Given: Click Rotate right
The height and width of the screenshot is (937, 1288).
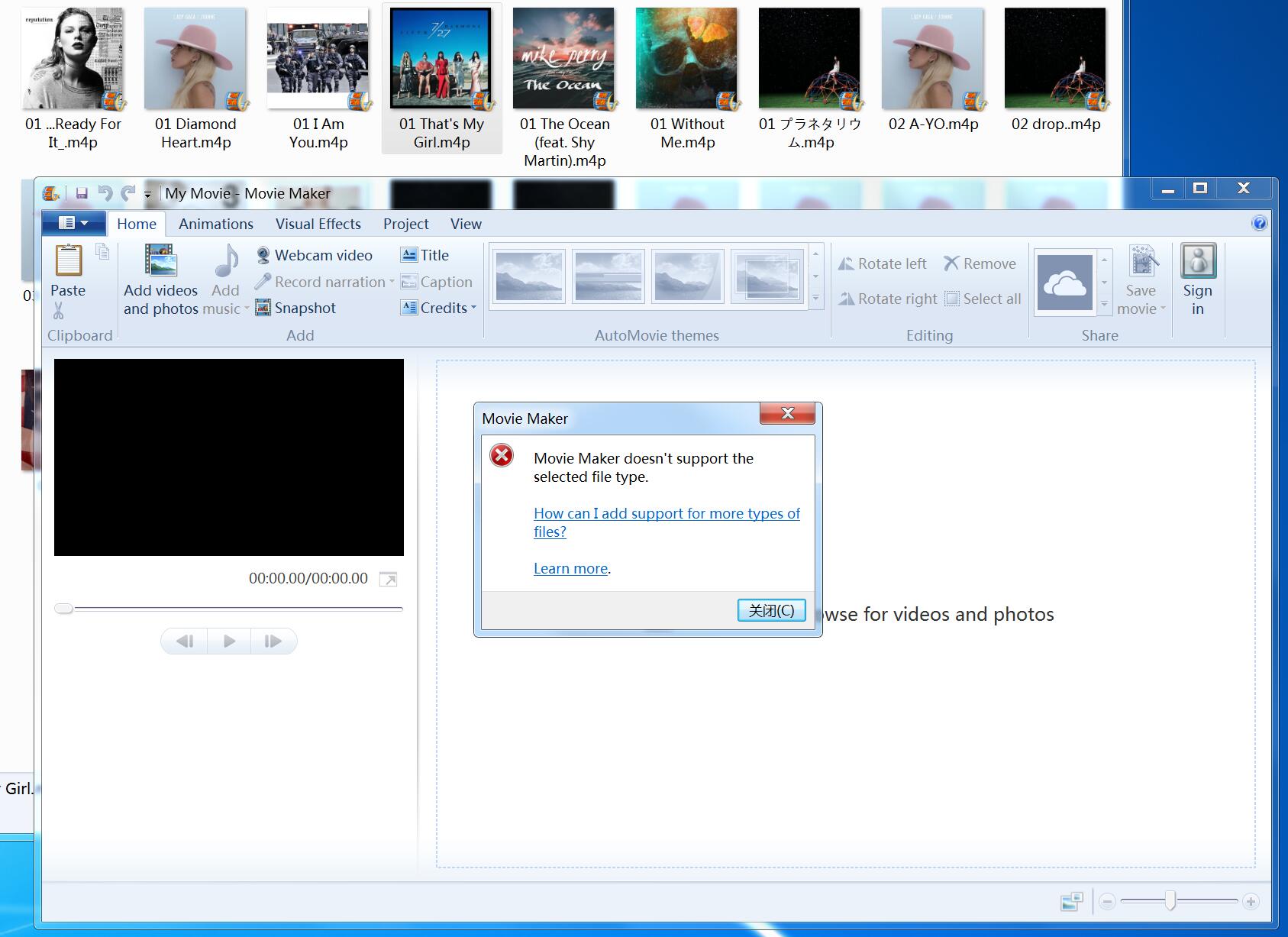Looking at the screenshot, I should [x=887, y=299].
